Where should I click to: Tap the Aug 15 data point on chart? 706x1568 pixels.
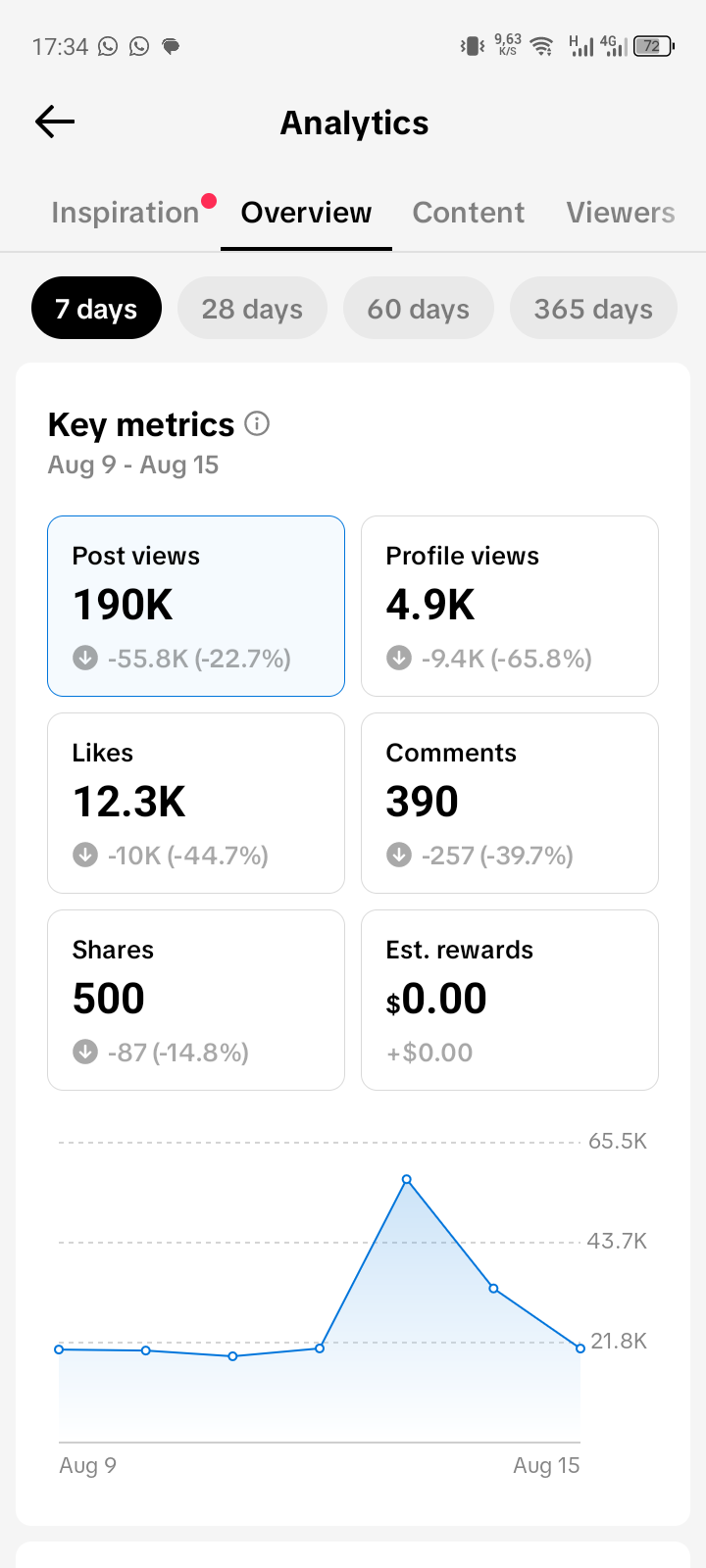(580, 1348)
